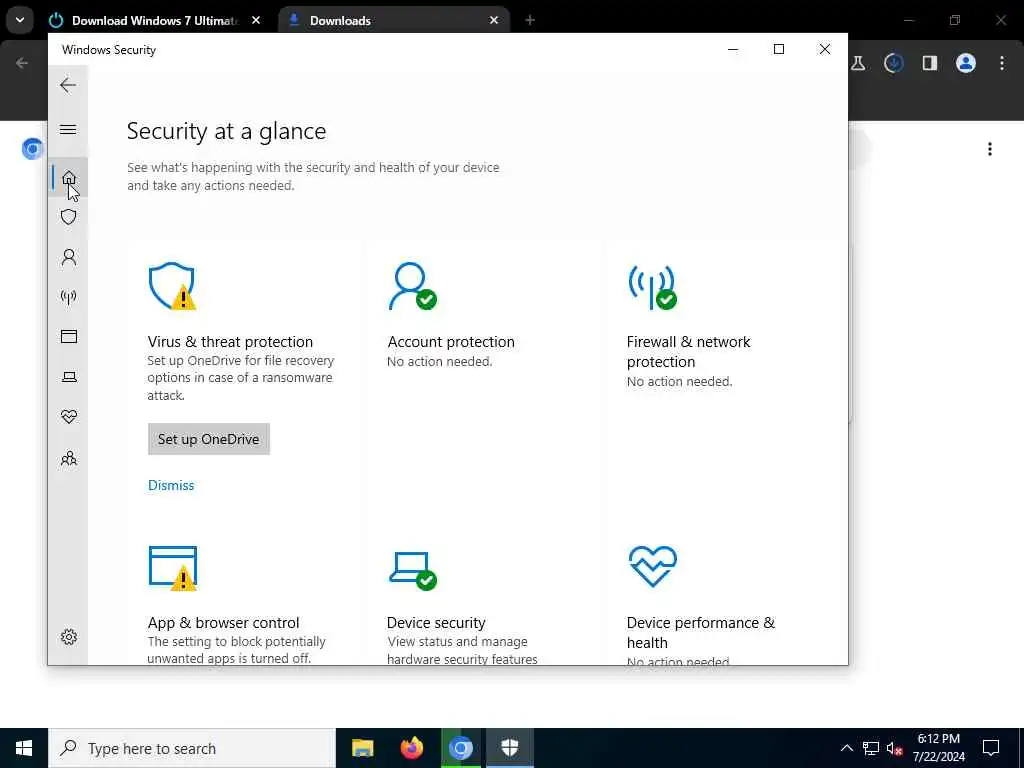Viewport: 1024px width, 768px height.
Task: Open the Virus & threat protection heading
Action: click(230, 342)
